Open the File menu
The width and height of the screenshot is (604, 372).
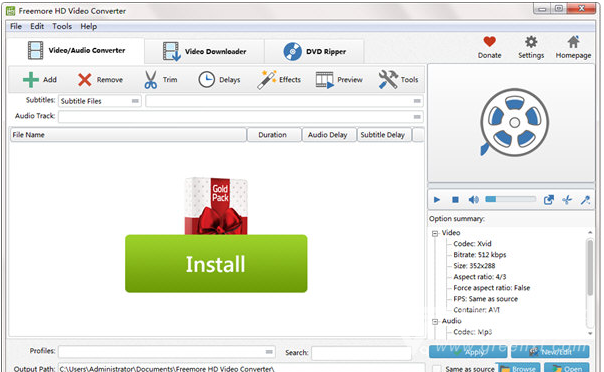coord(16,27)
